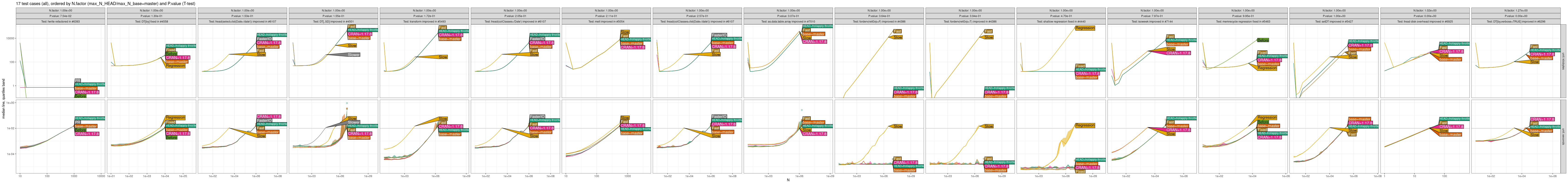Click the 'Test: melt improved in #5054' header
The image size is (1568, 184).
606,21
